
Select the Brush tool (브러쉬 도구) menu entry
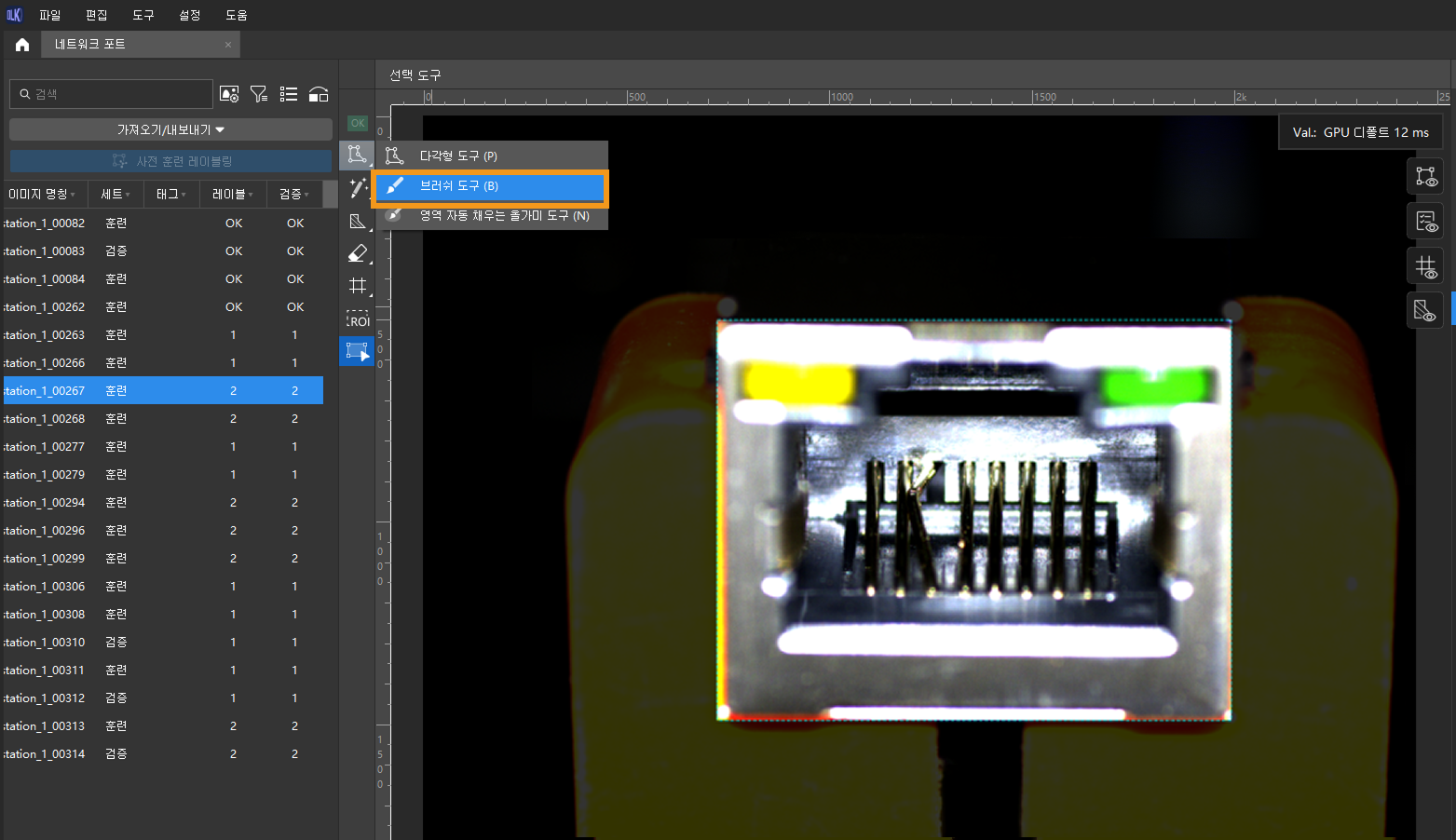489,186
